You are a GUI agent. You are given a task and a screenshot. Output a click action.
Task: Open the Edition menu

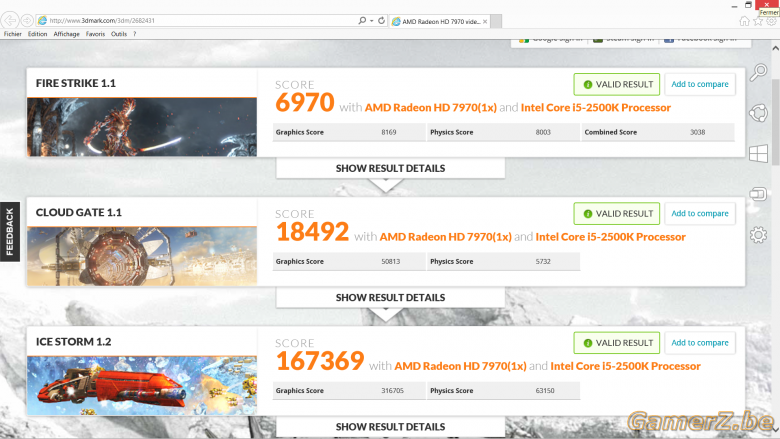pos(37,34)
